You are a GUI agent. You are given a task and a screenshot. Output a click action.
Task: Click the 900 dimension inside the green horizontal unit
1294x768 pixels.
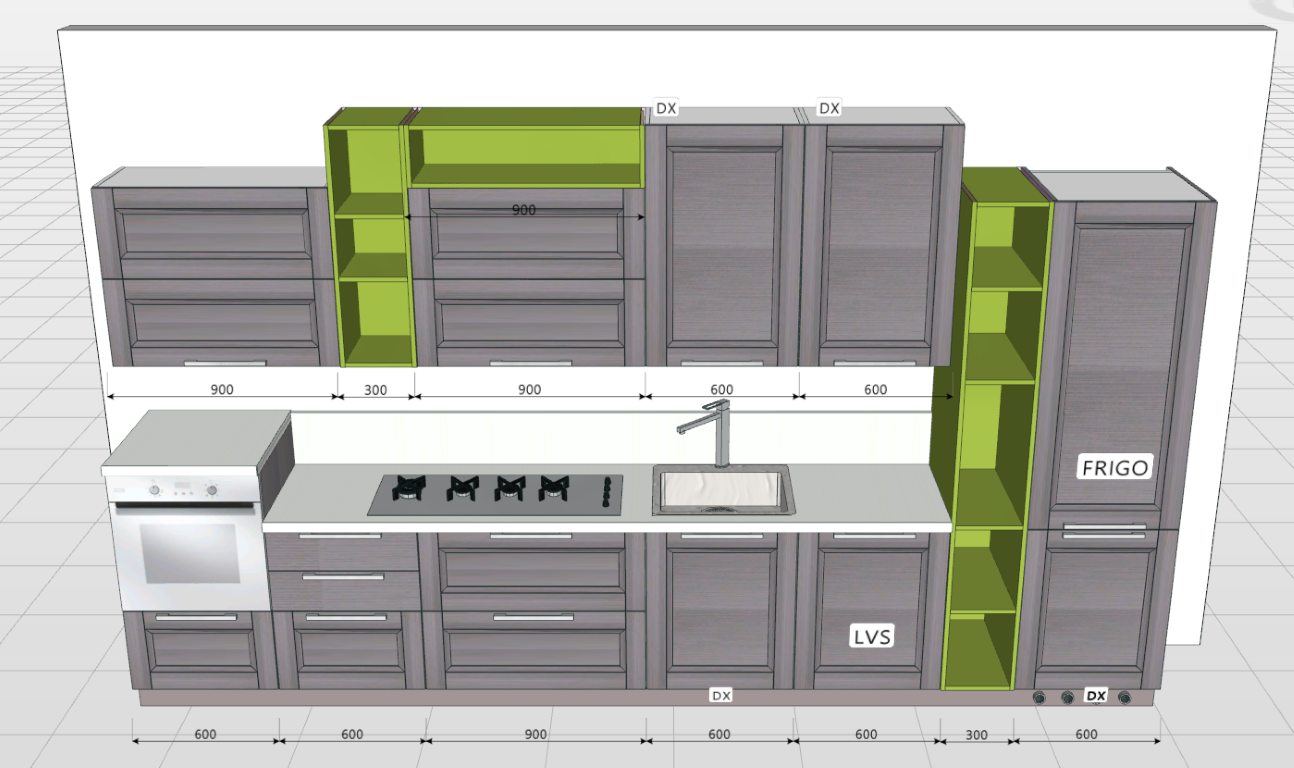(524, 210)
